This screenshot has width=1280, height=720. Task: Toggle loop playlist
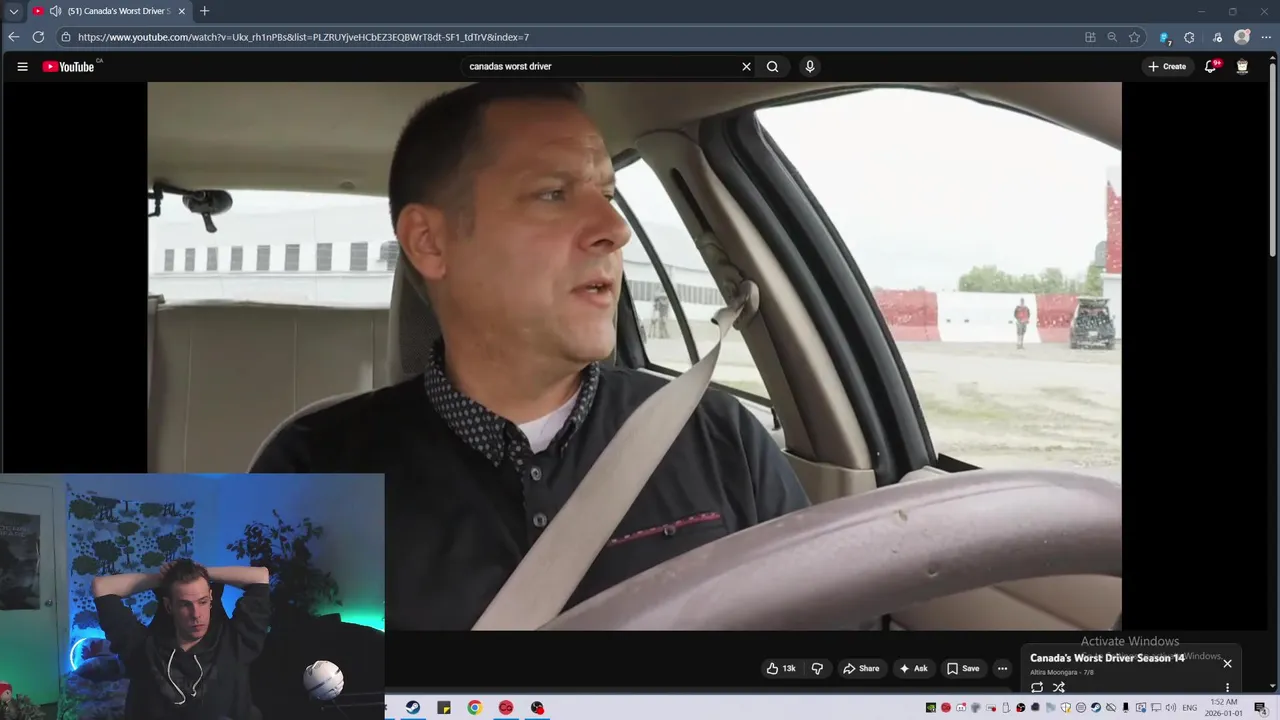[x=1037, y=687]
